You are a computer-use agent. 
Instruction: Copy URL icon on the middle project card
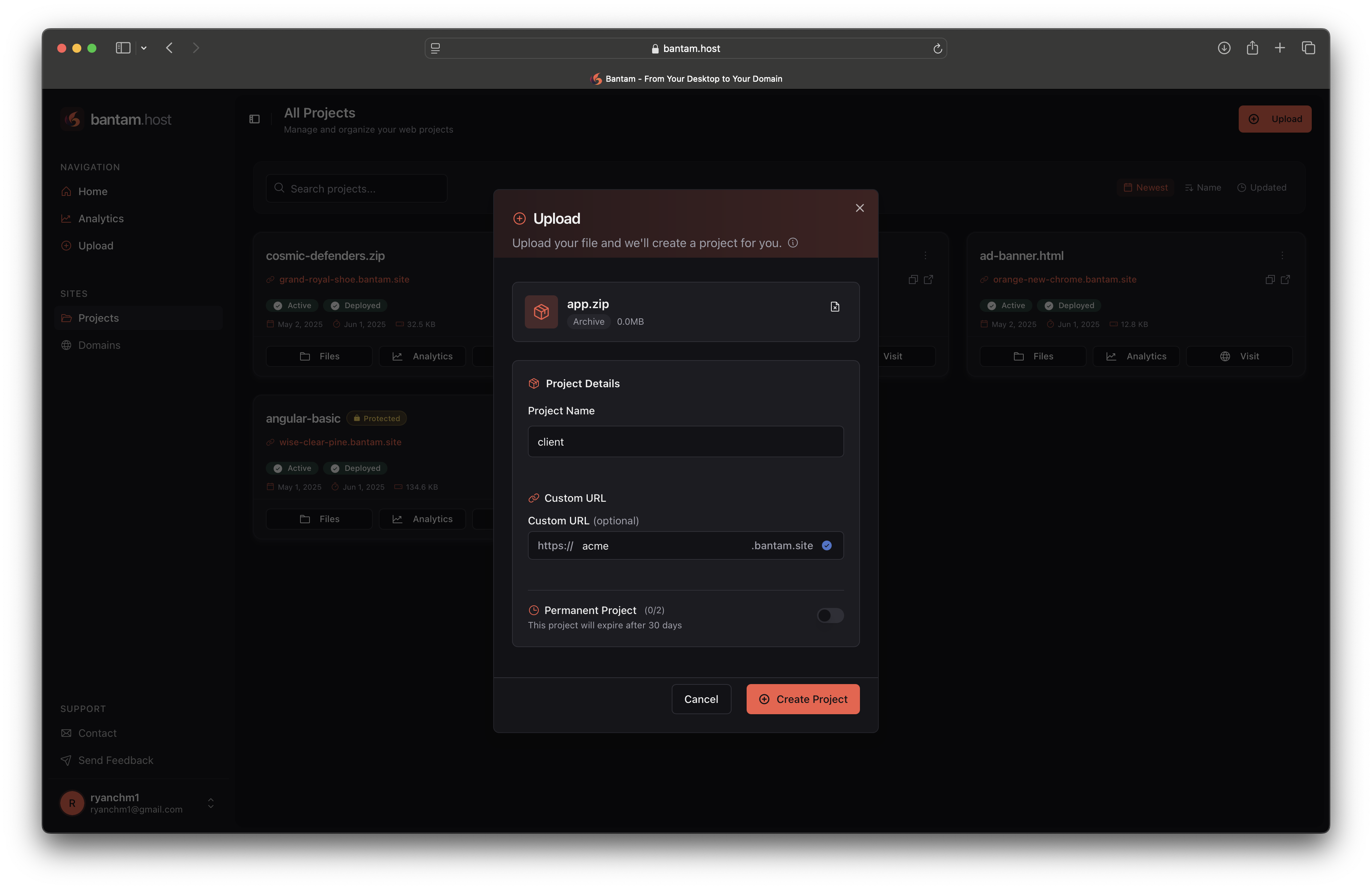pos(913,280)
